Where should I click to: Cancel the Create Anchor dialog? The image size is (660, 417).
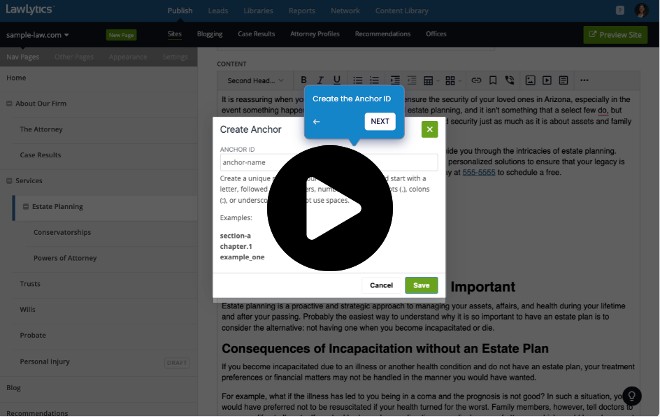click(381, 285)
